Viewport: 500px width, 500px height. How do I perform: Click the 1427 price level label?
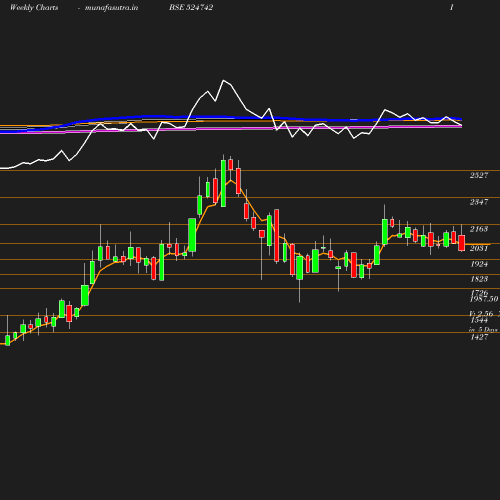[479, 337]
